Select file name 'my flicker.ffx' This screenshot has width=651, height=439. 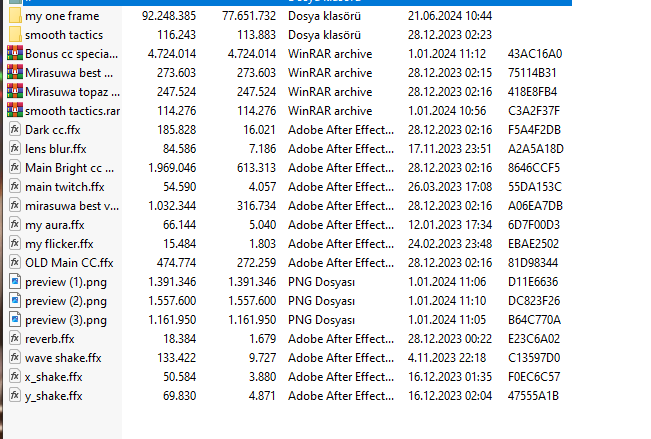(59, 244)
